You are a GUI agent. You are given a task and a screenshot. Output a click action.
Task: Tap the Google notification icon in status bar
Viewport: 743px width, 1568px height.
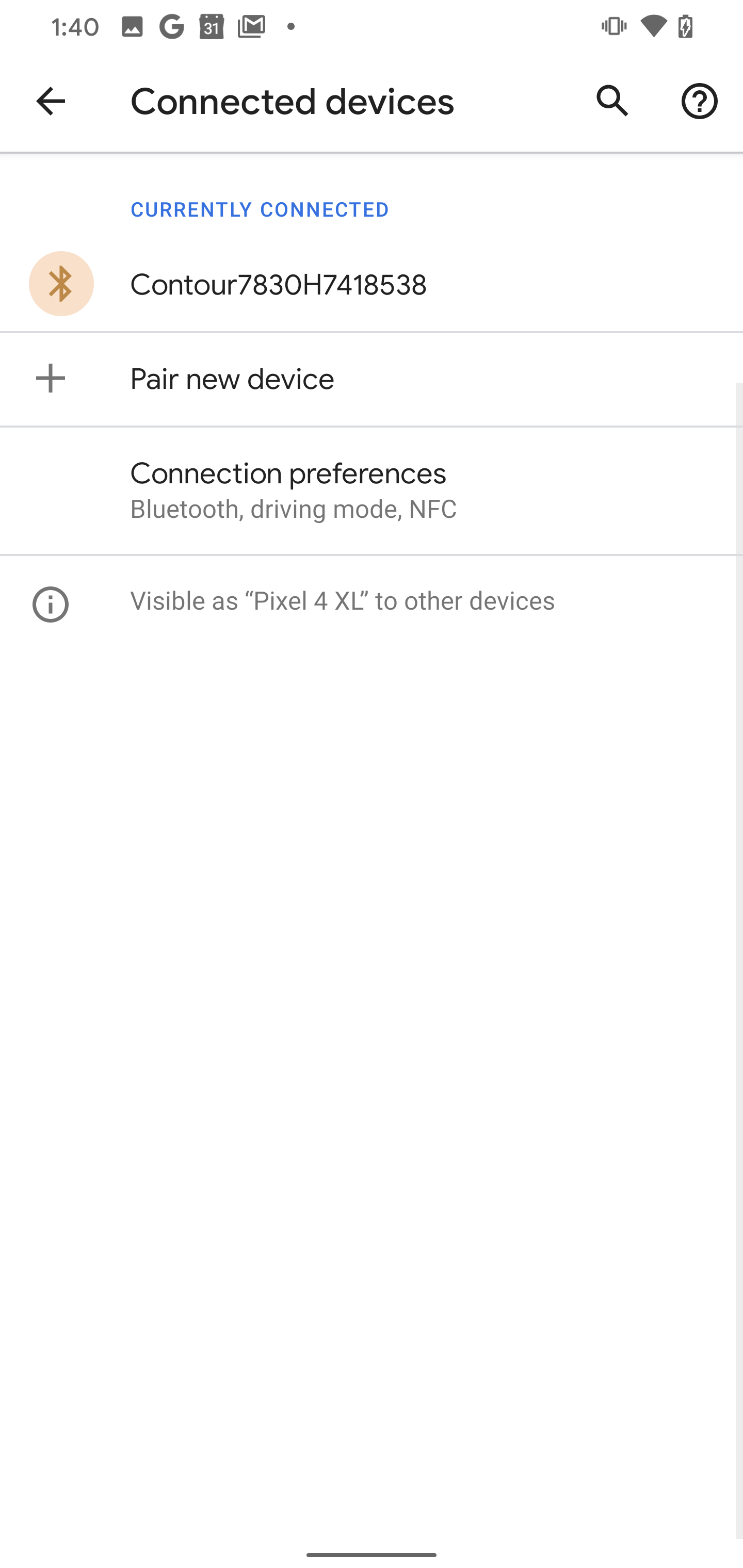[172, 27]
